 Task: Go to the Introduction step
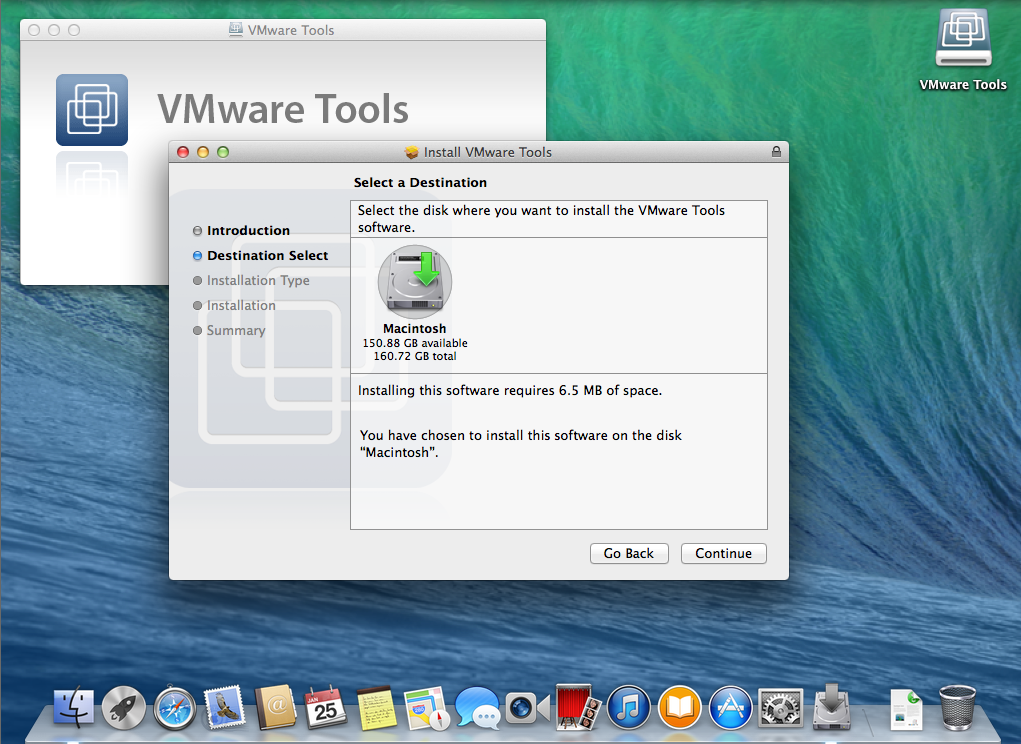tap(248, 230)
